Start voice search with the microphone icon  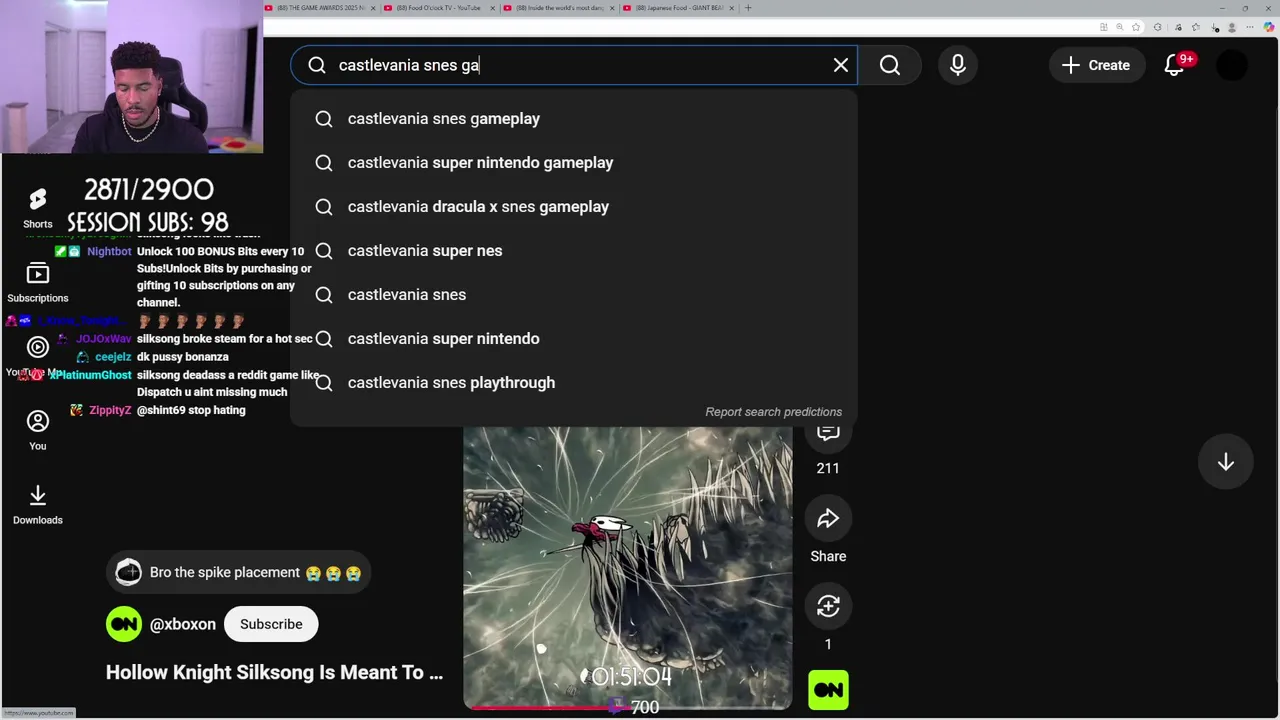(958, 65)
